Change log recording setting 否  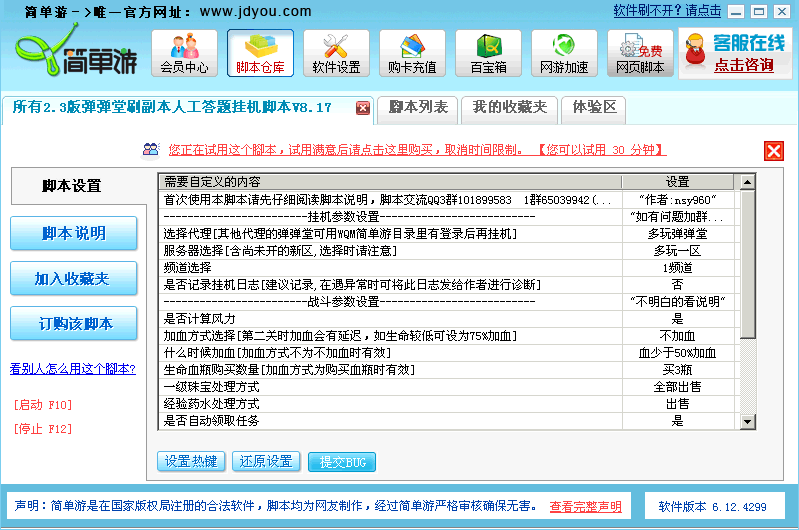point(677,284)
